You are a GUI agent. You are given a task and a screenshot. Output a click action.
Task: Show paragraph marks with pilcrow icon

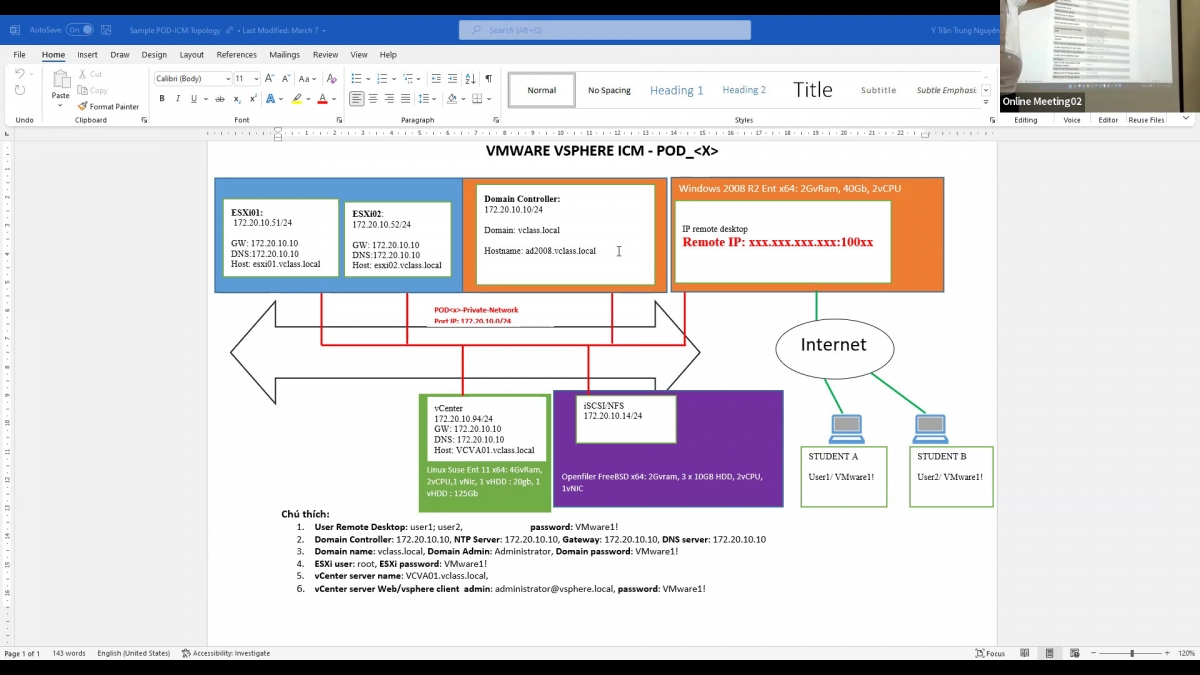click(x=488, y=78)
